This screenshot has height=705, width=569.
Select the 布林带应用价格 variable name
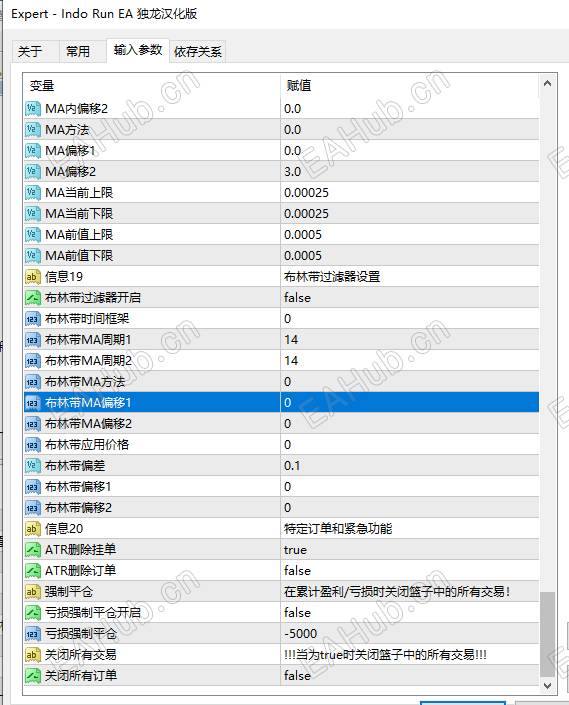pos(87,445)
